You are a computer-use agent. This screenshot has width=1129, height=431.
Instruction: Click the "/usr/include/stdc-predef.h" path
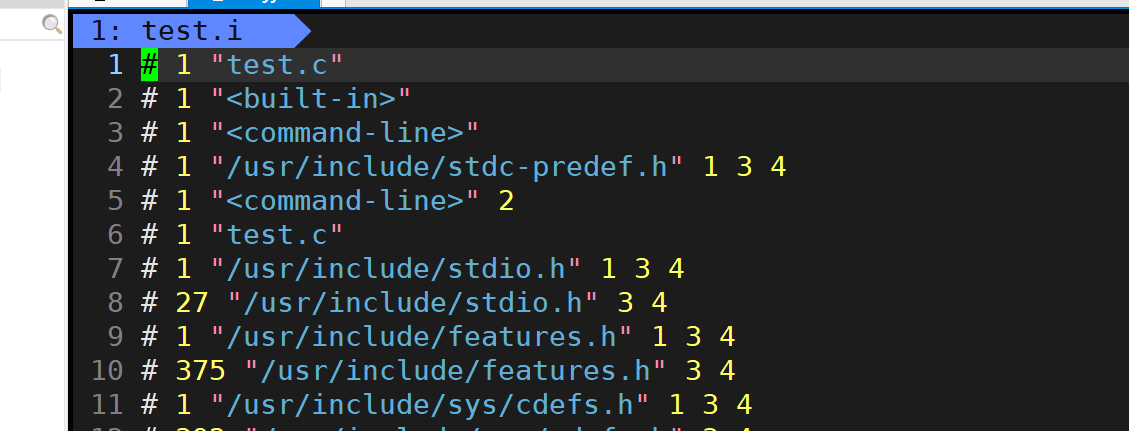447,167
